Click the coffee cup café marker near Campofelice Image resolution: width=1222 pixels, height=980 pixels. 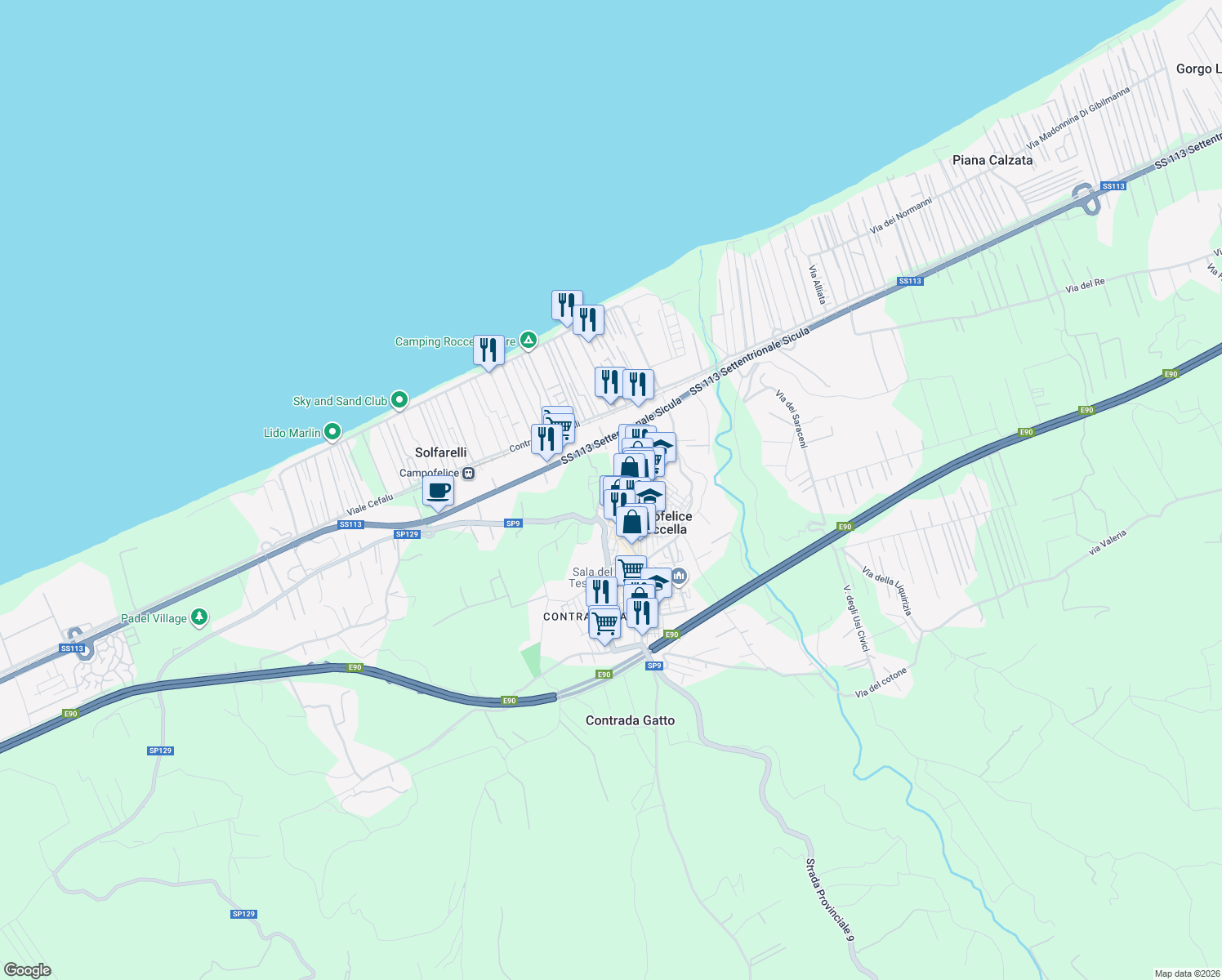click(x=439, y=491)
